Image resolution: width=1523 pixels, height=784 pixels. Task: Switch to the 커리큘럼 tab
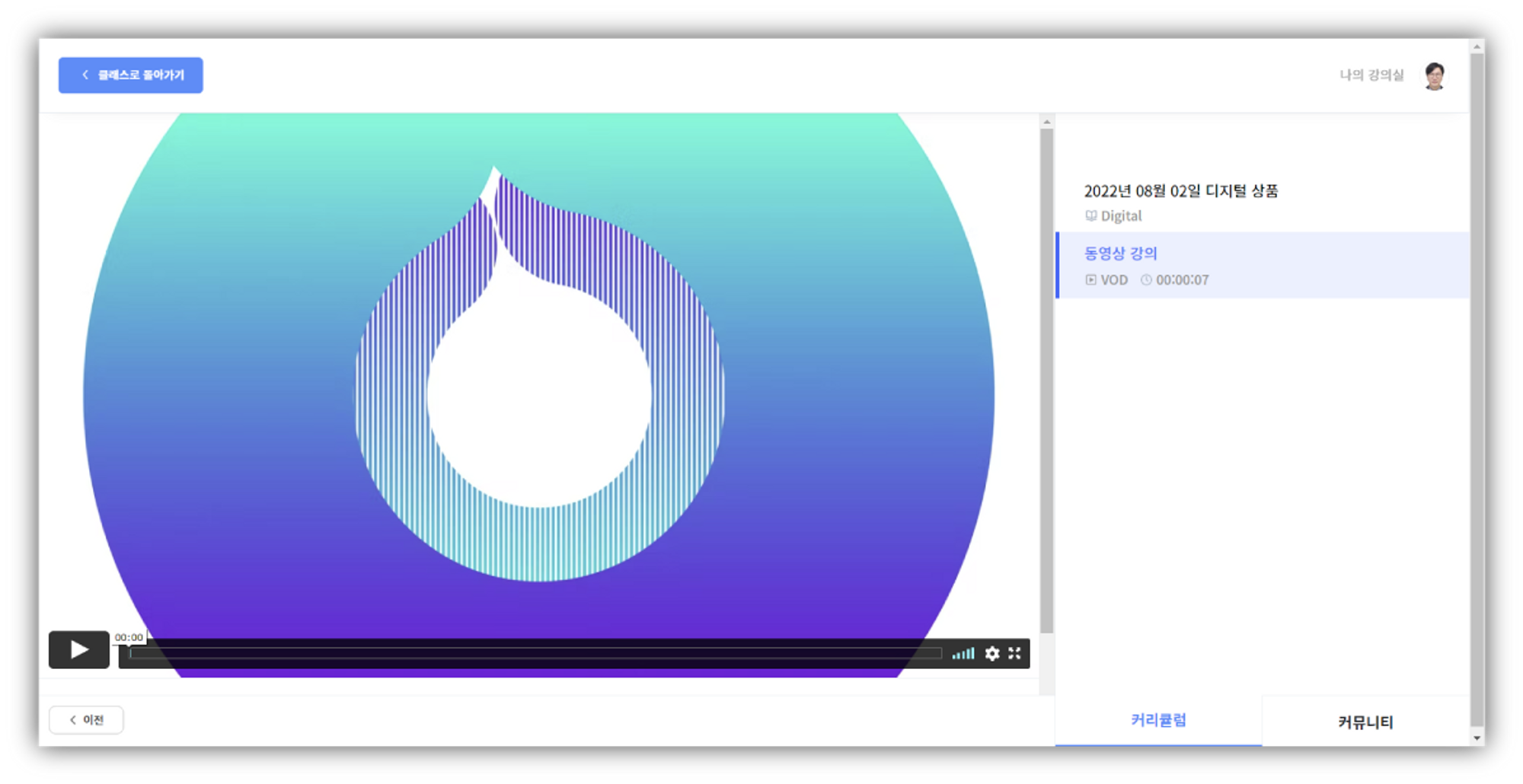click(1158, 720)
